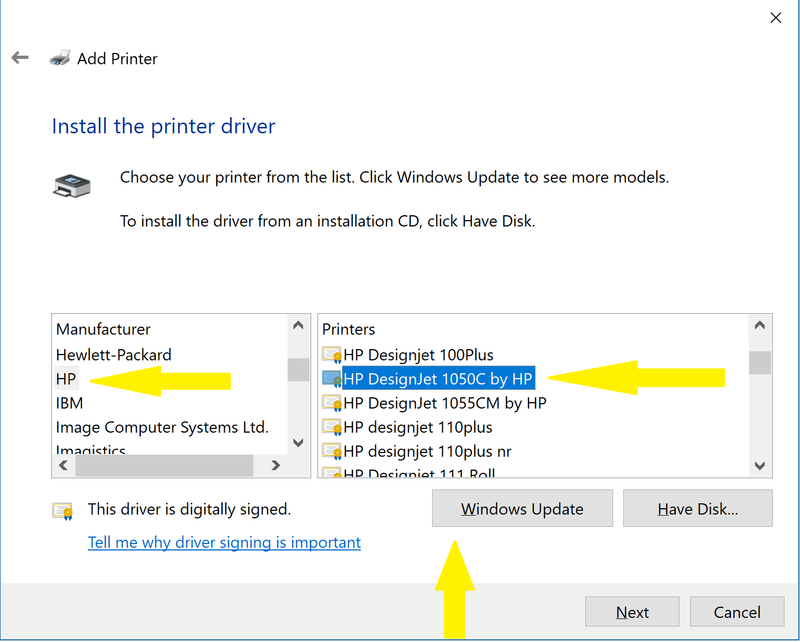Cancel the Add Printer wizard
800x642 pixels.
pyautogui.click(x=737, y=612)
